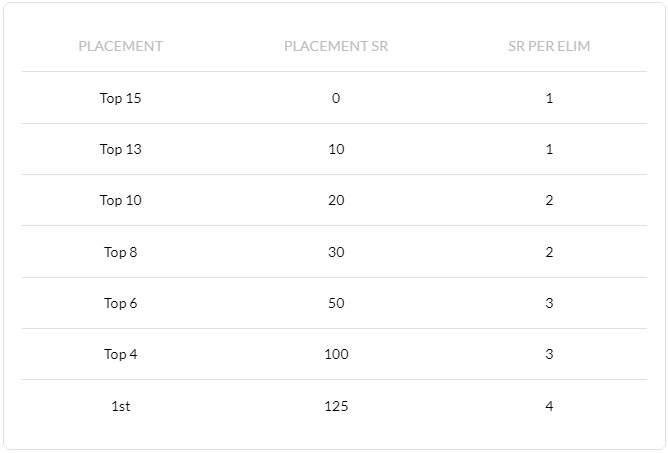This screenshot has height=453, width=668.
Task: Select the Top 13 placement cell
Action: 121,149
